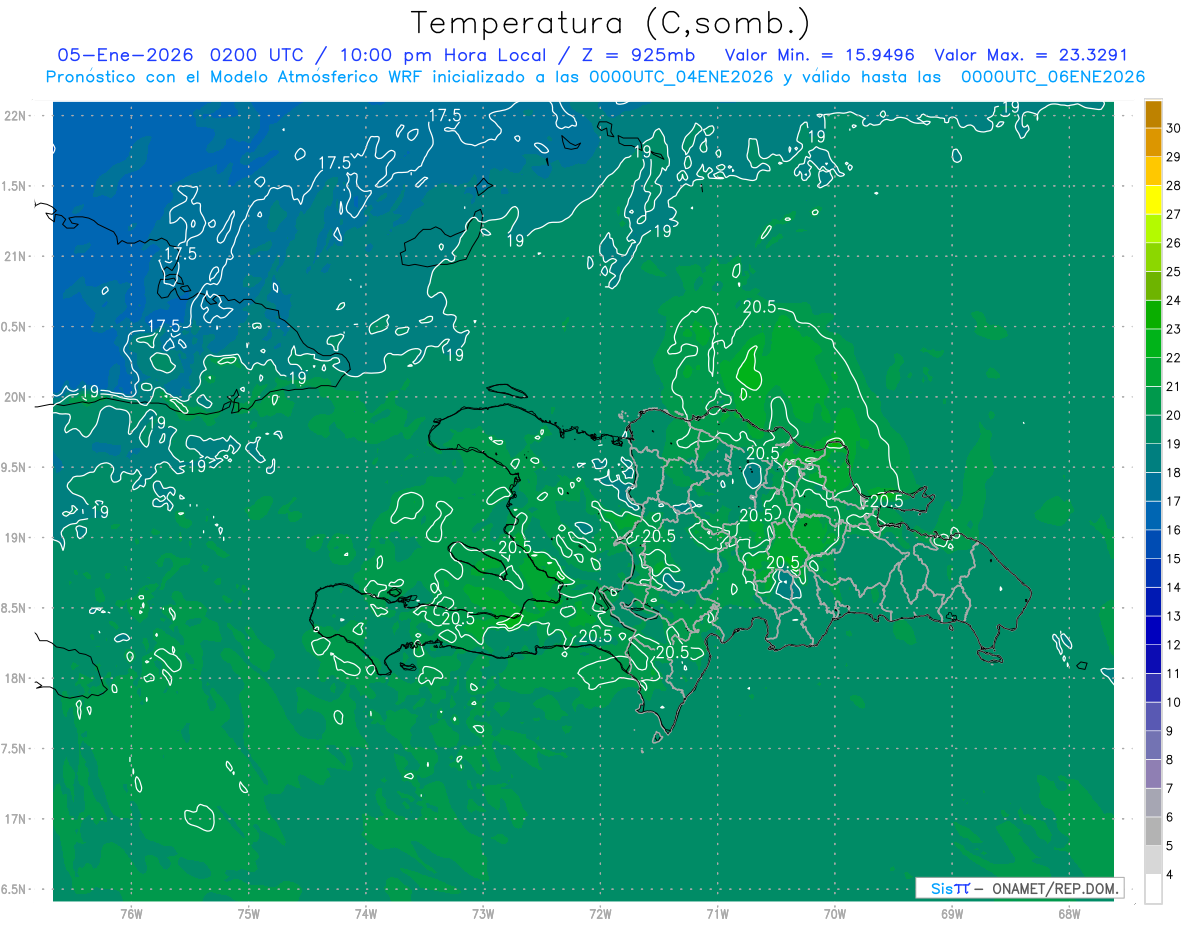Click the 'Valor Max. = 23.3291' readout
This screenshot has width=1200, height=927.
pos(1030,56)
